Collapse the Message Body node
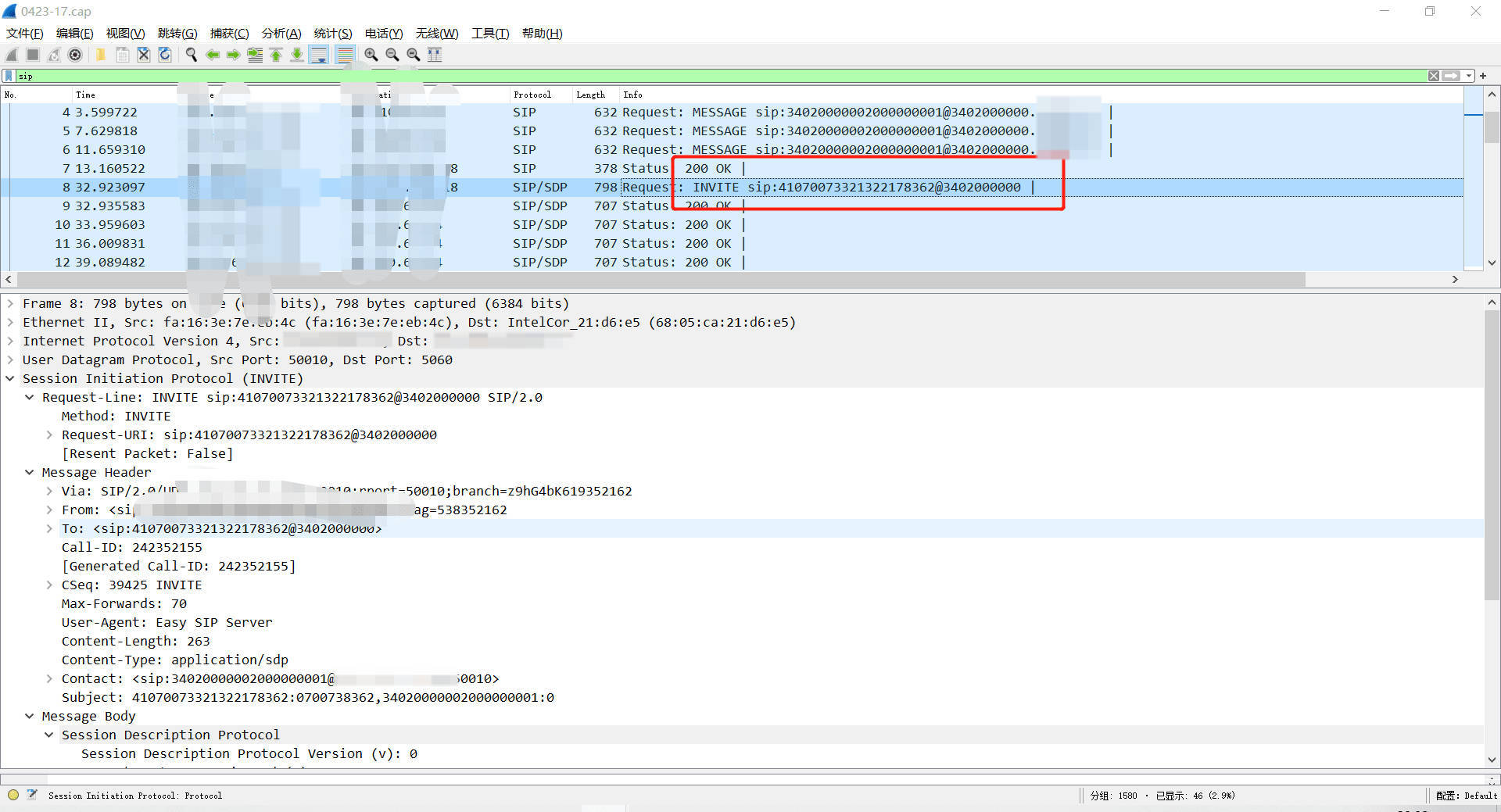The image size is (1501, 812). [x=30, y=717]
